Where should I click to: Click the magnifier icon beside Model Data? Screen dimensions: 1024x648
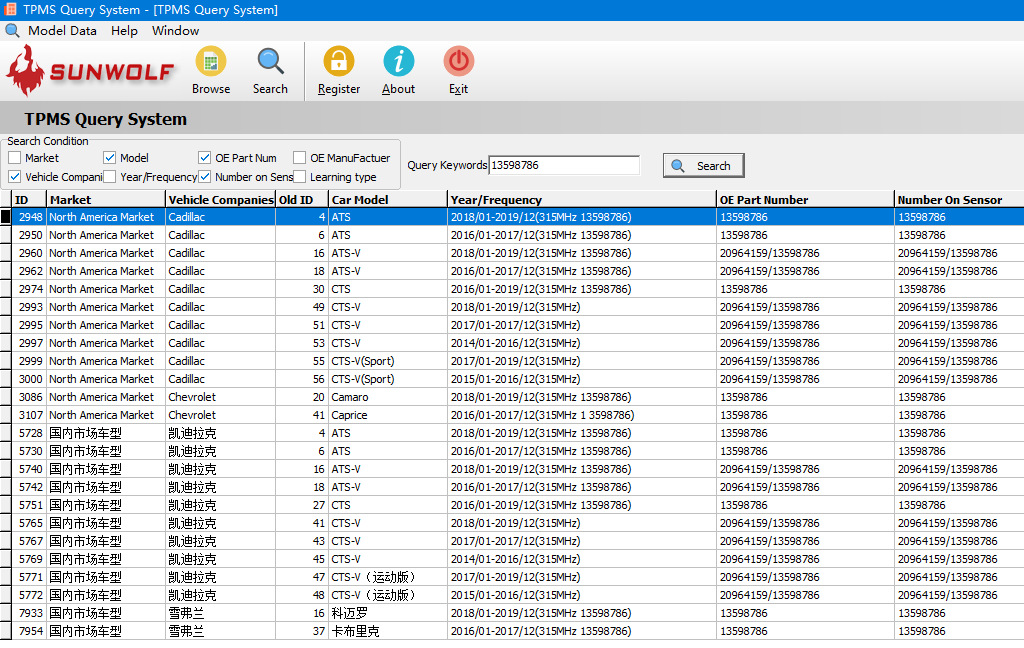pyautogui.click(x=12, y=31)
